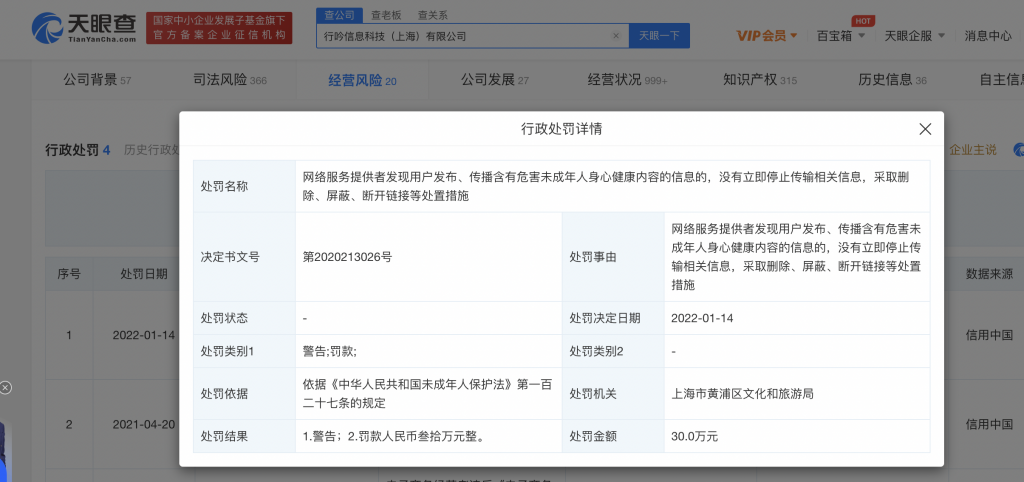Viewport: 1024px width, 482px height.
Task: Close the 行政处罚详情 dialog
Action: click(925, 129)
